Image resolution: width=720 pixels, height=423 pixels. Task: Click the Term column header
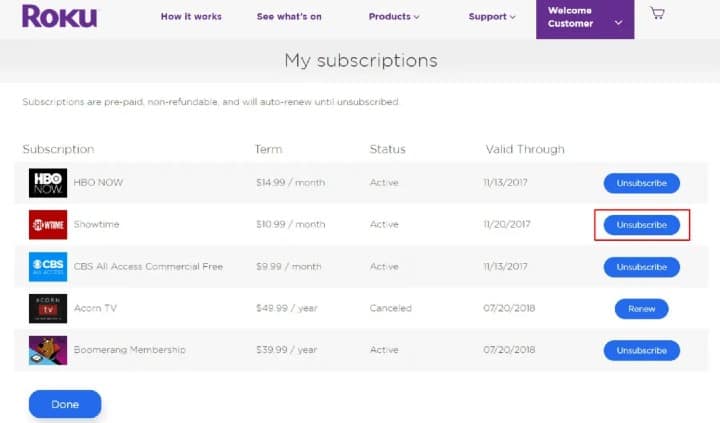[269, 149]
